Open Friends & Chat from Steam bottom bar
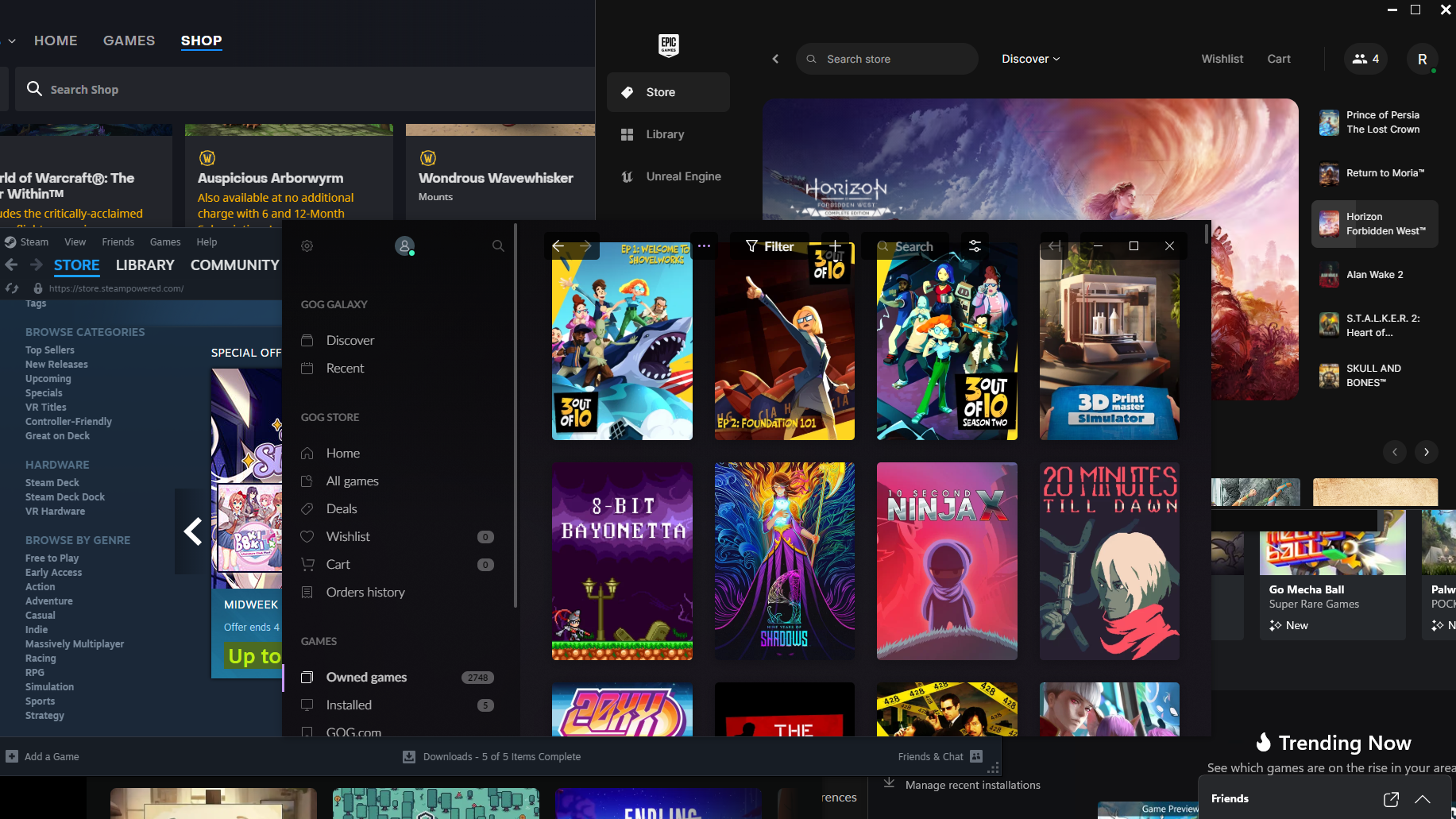This screenshot has height=819, width=1456. click(x=931, y=756)
